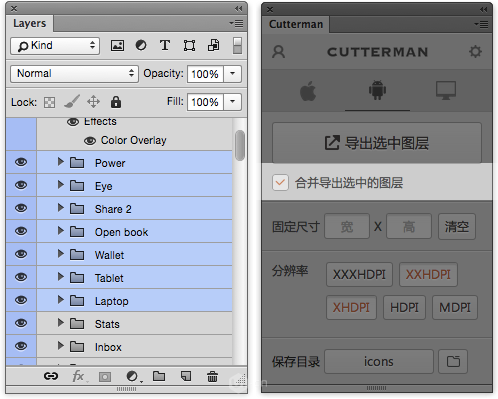Click the pixel layer filter icon
Image resolution: width=498 pixels, height=399 pixels.
pos(117,45)
